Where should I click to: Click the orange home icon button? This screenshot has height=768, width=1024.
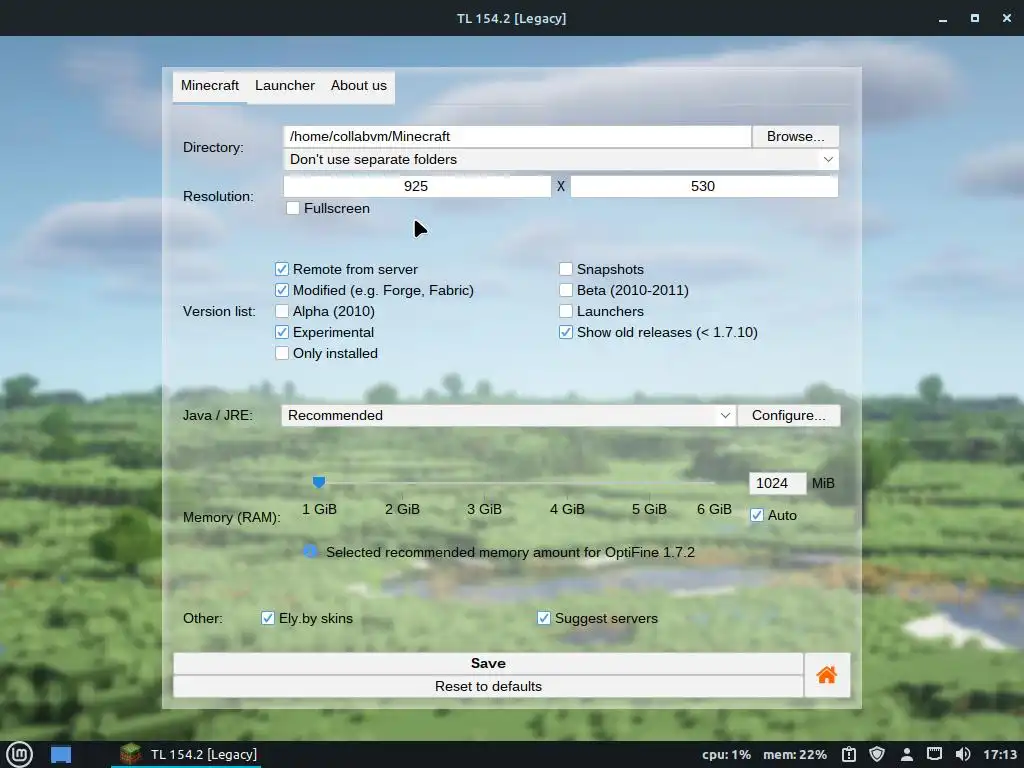pyautogui.click(x=827, y=675)
